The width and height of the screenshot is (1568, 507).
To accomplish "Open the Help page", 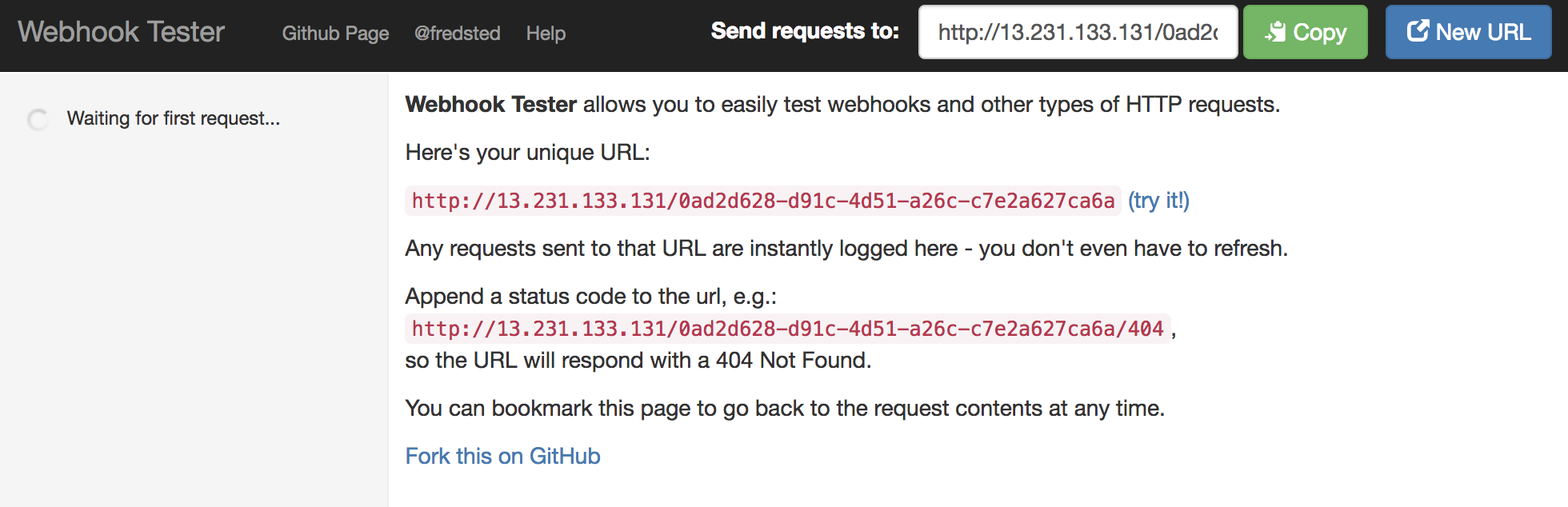I will point(546,34).
